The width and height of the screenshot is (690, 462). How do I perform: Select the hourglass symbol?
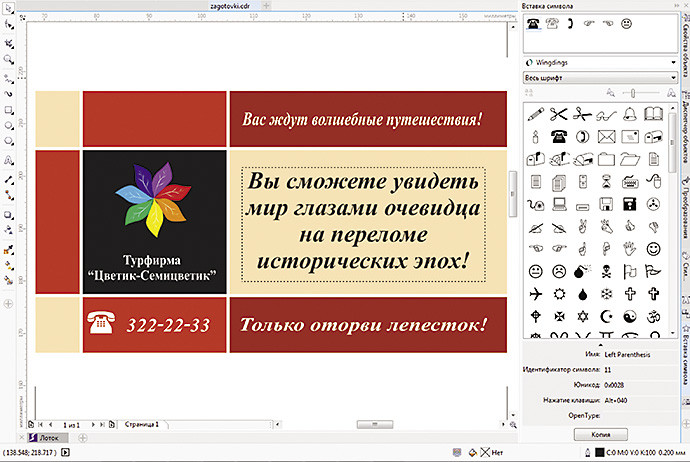click(x=606, y=182)
